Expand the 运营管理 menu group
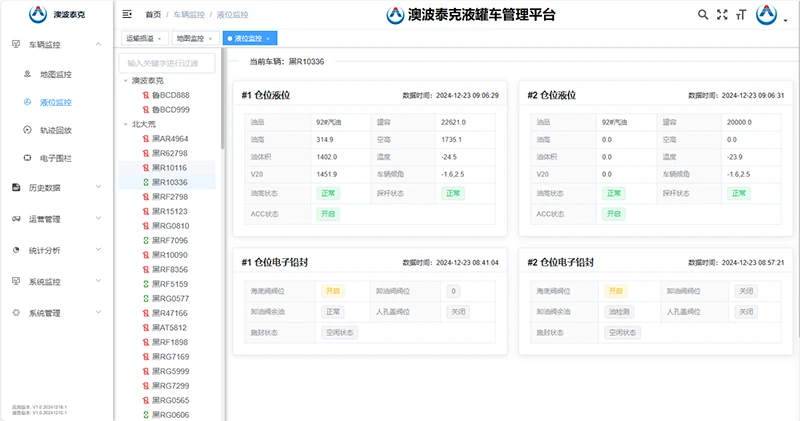Image resolution: width=800 pixels, height=421 pixels. (x=98, y=219)
